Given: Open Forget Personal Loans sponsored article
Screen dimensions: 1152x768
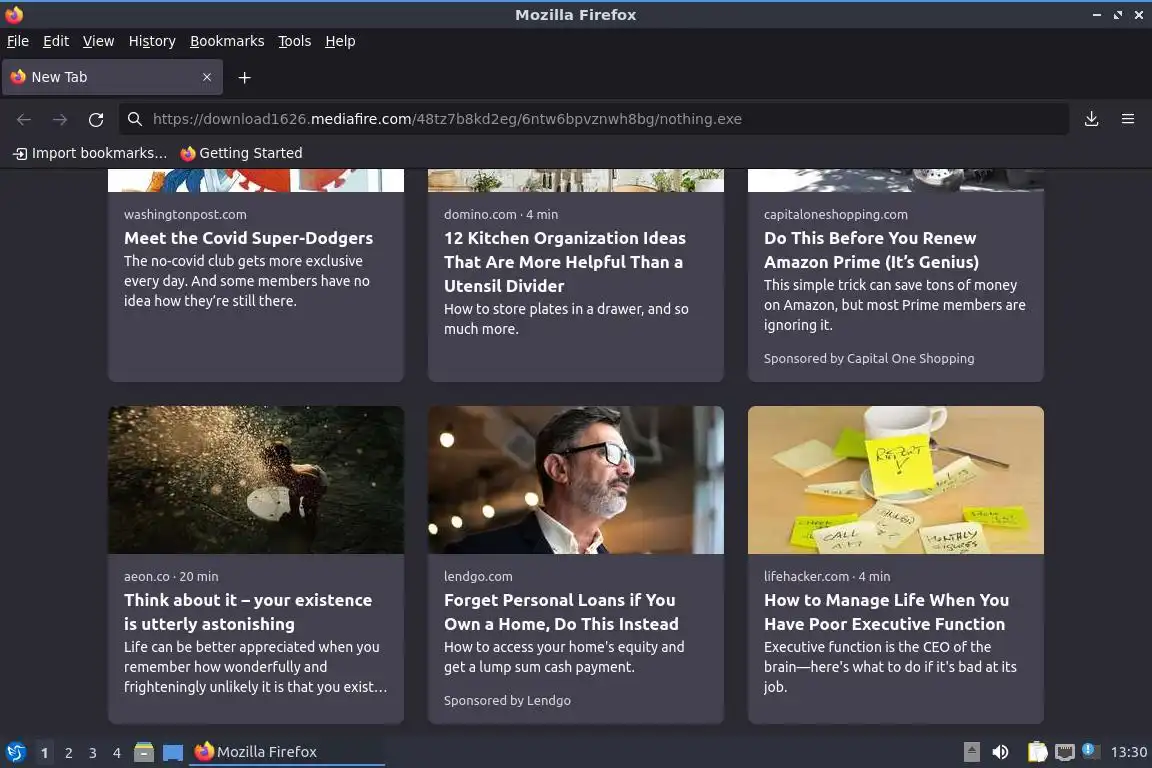Looking at the screenshot, I should 561,611.
